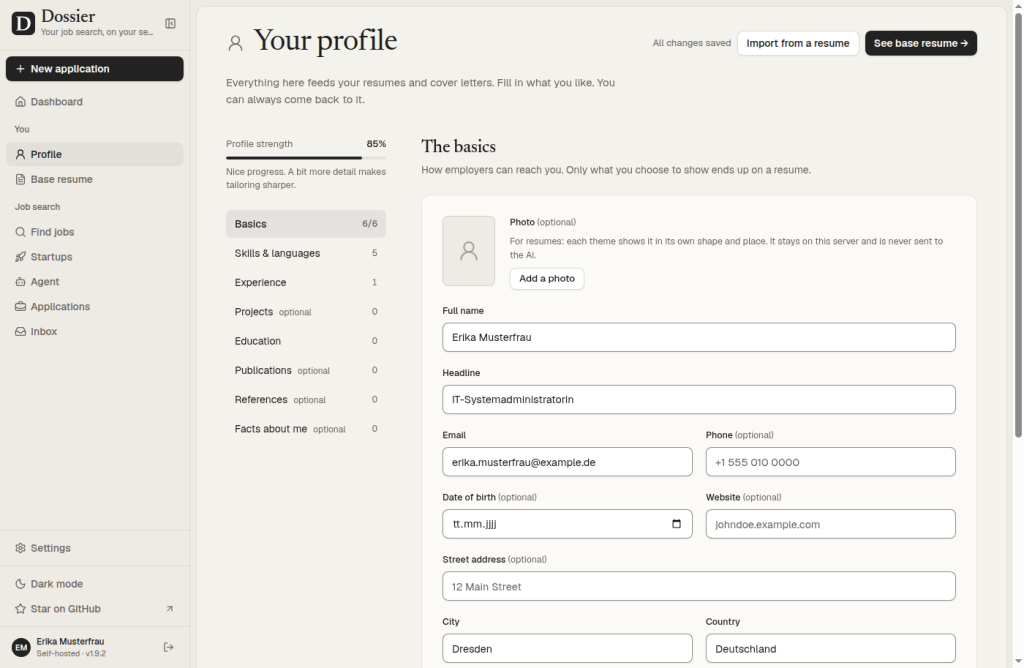The image size is (1024, 668).
Task: Open the date of birth calendar picker
Action: 677,524
